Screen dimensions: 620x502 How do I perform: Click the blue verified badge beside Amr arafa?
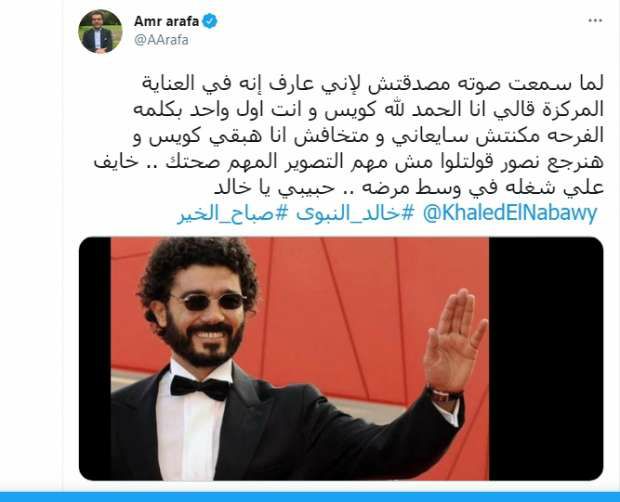[210, 21]
